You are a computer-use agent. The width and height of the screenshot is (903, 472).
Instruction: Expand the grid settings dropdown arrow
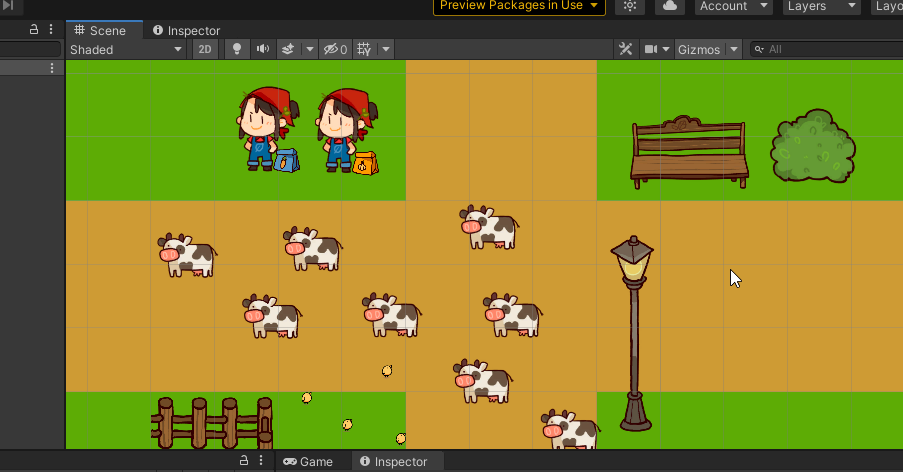tap(386, 49)
